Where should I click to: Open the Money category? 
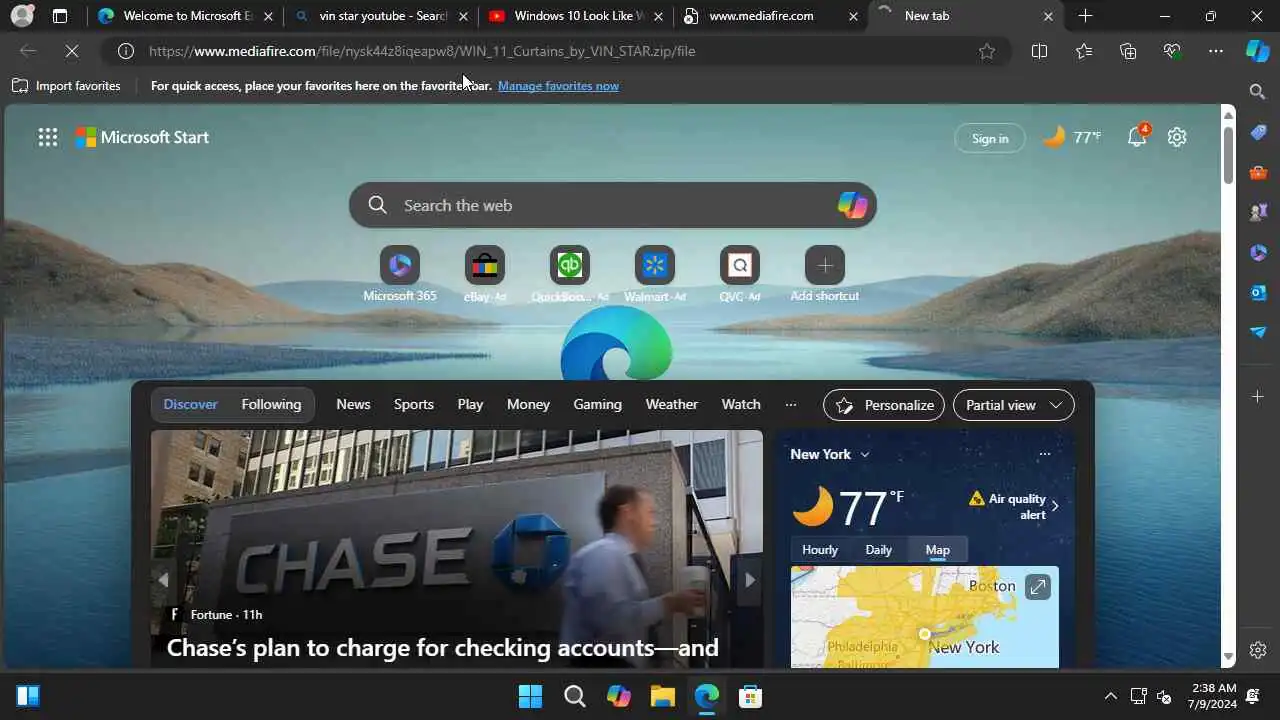click(528, 404)
